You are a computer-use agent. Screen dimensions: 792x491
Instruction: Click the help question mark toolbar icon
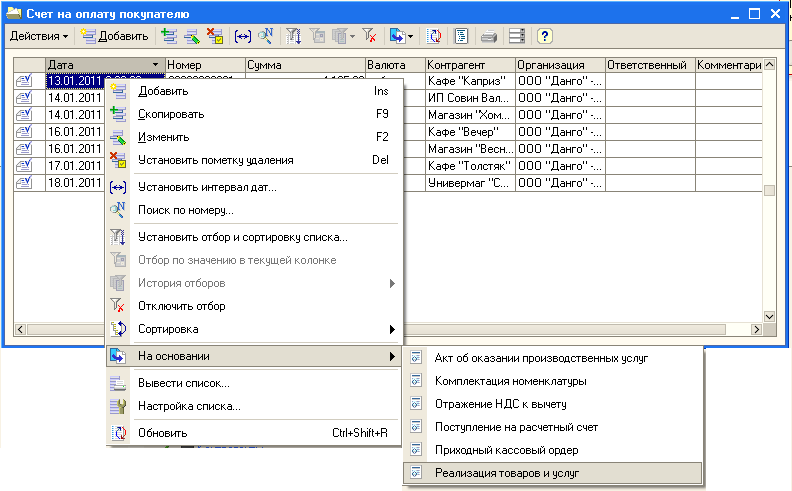pos(545,36)
